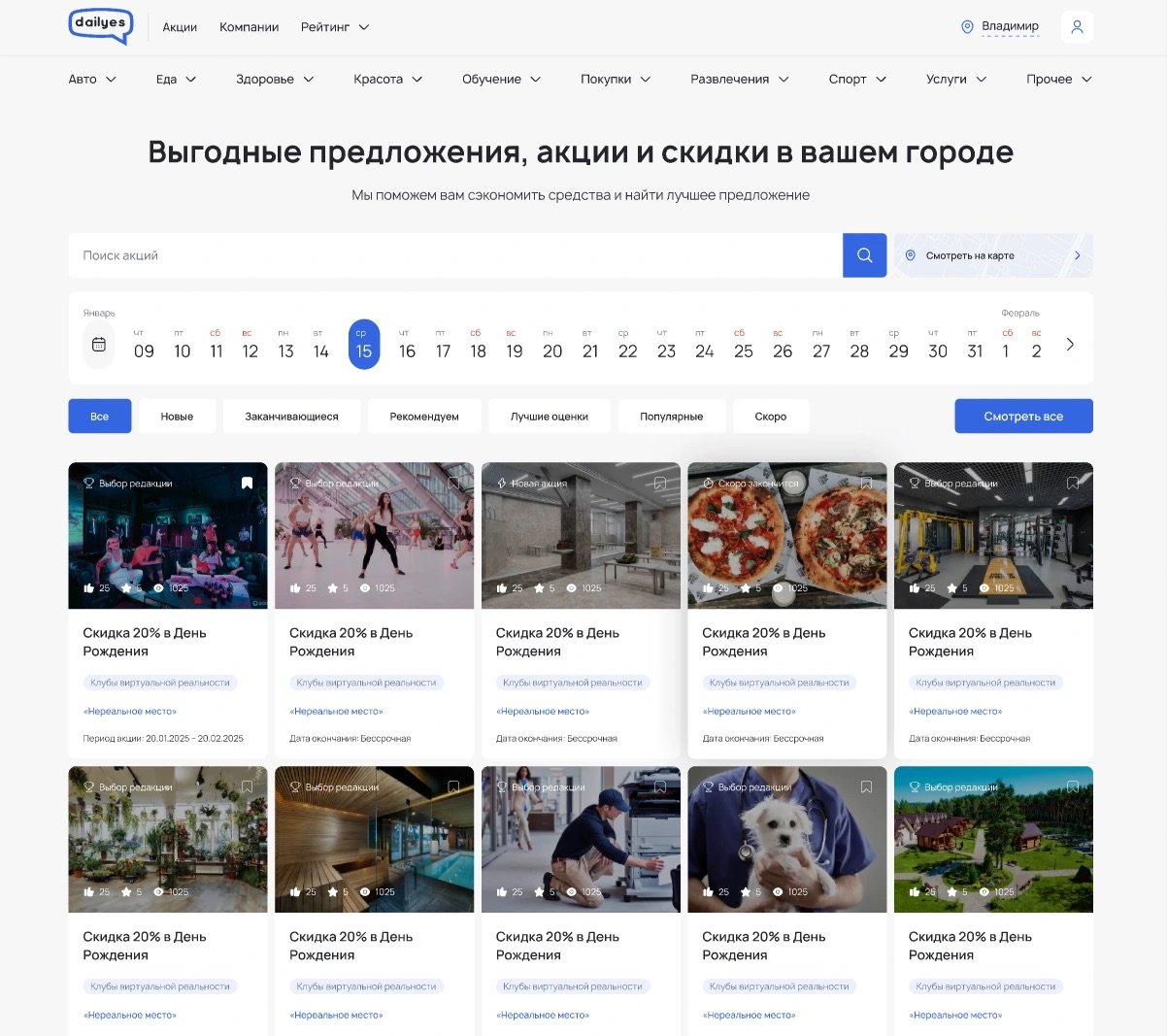Select the Все filter tab
This screenshot has height=1036, width=1167.
[100, 417]
